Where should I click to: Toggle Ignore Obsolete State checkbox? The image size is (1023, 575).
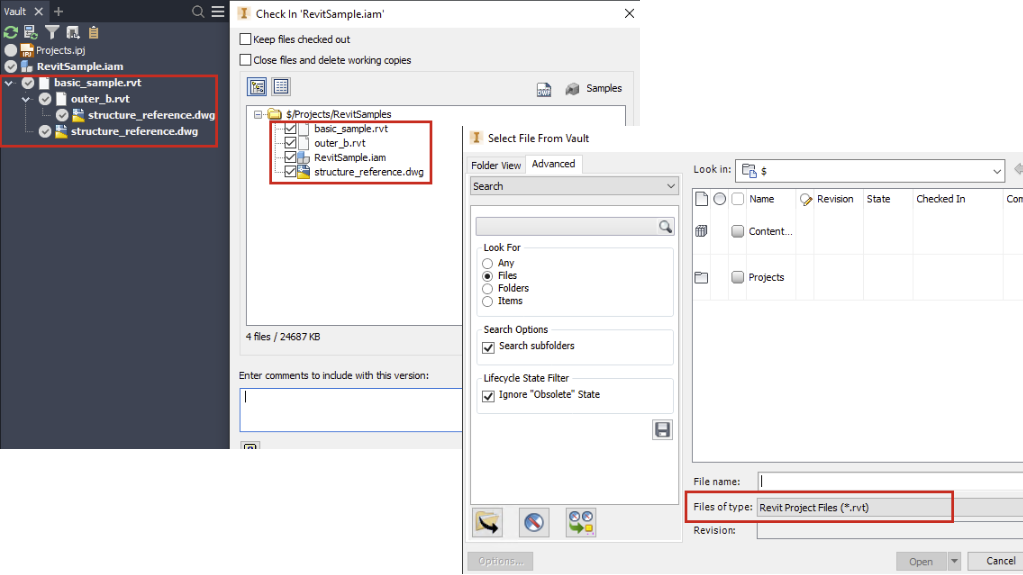click(x=488, y=396)
